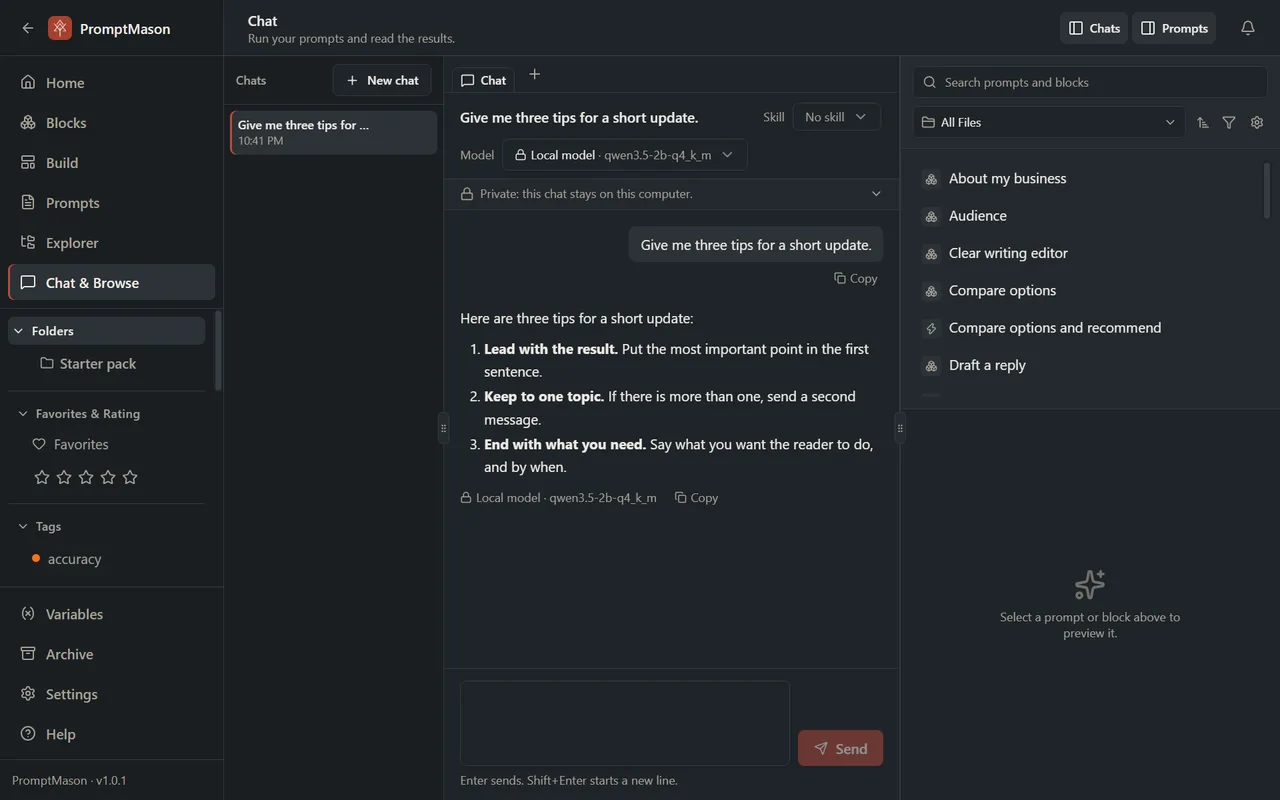Image resolution: width=1280 pixels, height=800 pixels.
Task: Open the Help page
Action: click(x=111, y=734)
